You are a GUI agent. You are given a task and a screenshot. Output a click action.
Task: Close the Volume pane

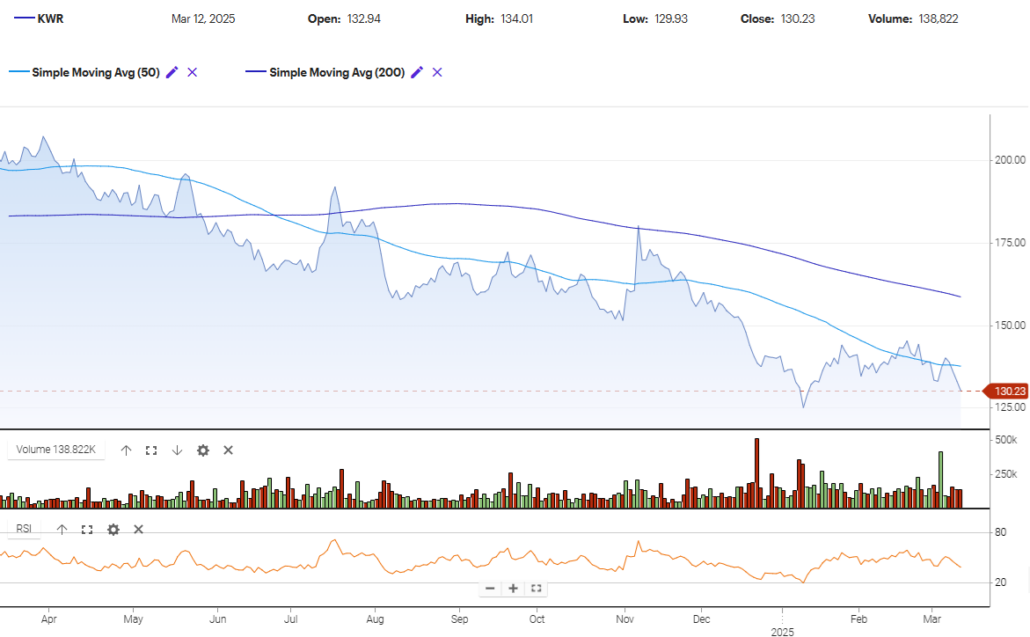pyautogui.click(x=228, y=450)
